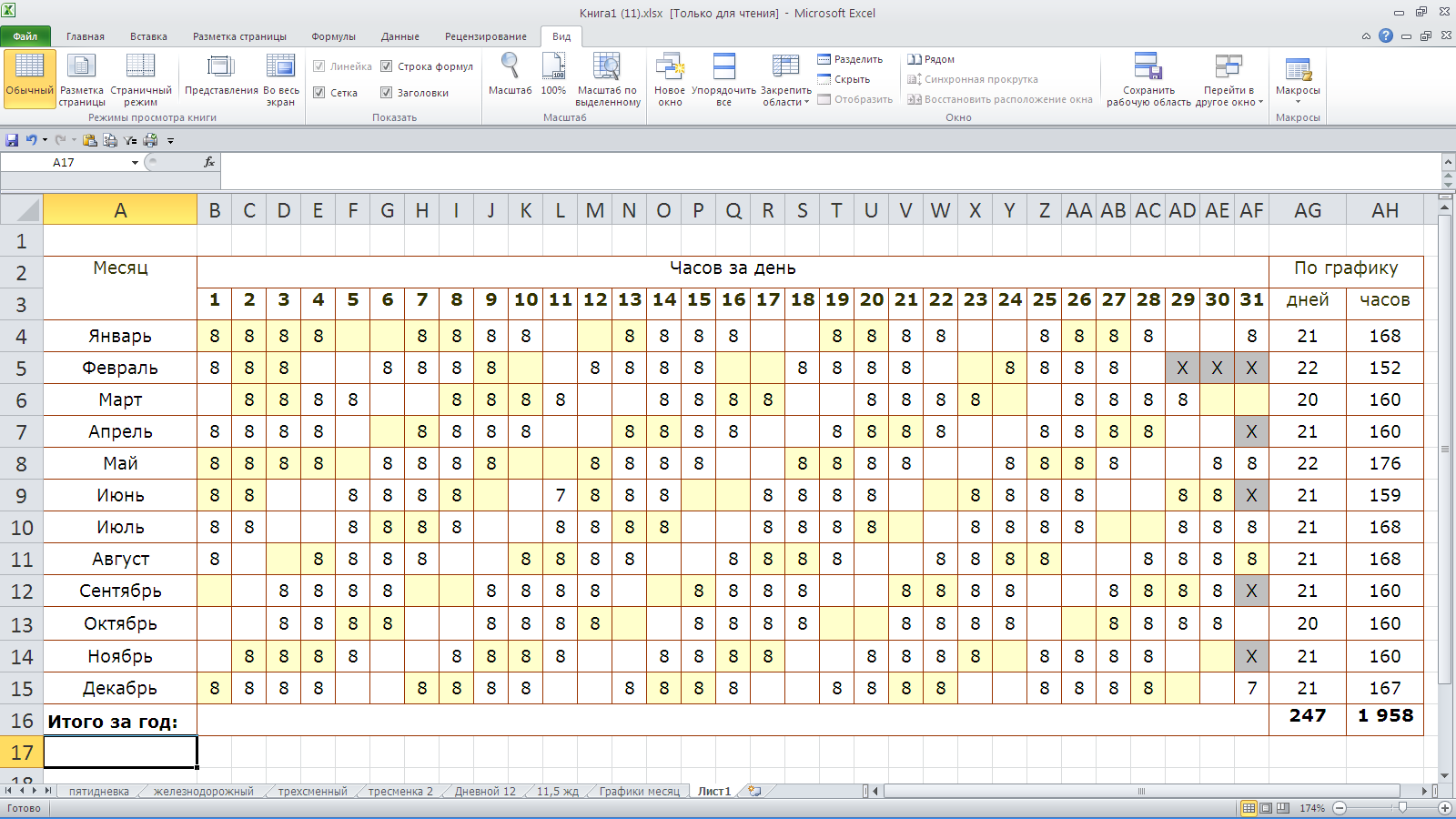1456x819 pixels.
Task: Switch to Во весь экран full screen
Action: coord(281,79)
